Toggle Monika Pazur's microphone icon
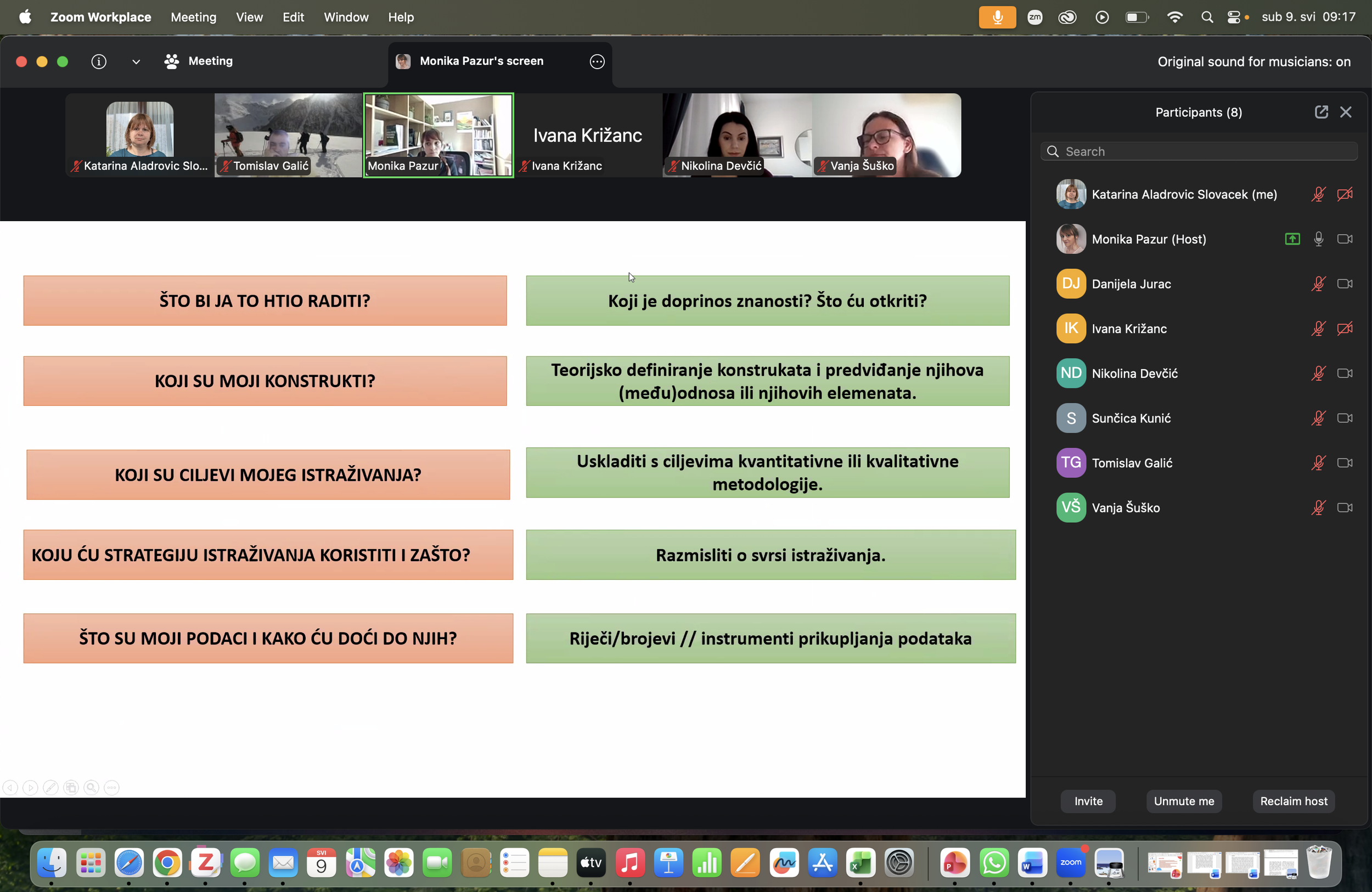Screen dimensions: 1372x892 (x=1318, y=239)
